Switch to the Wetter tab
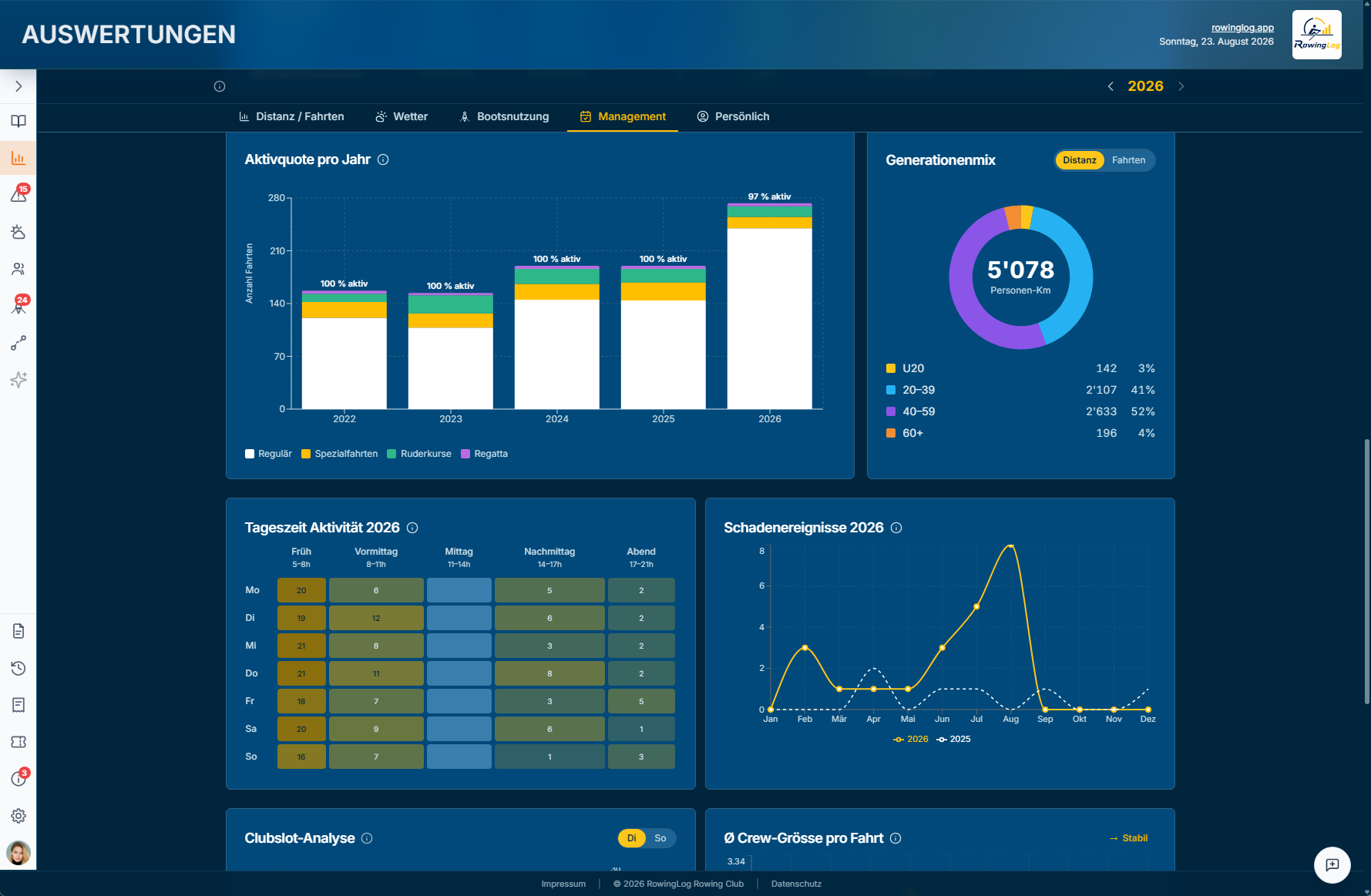 click(402, 116)
